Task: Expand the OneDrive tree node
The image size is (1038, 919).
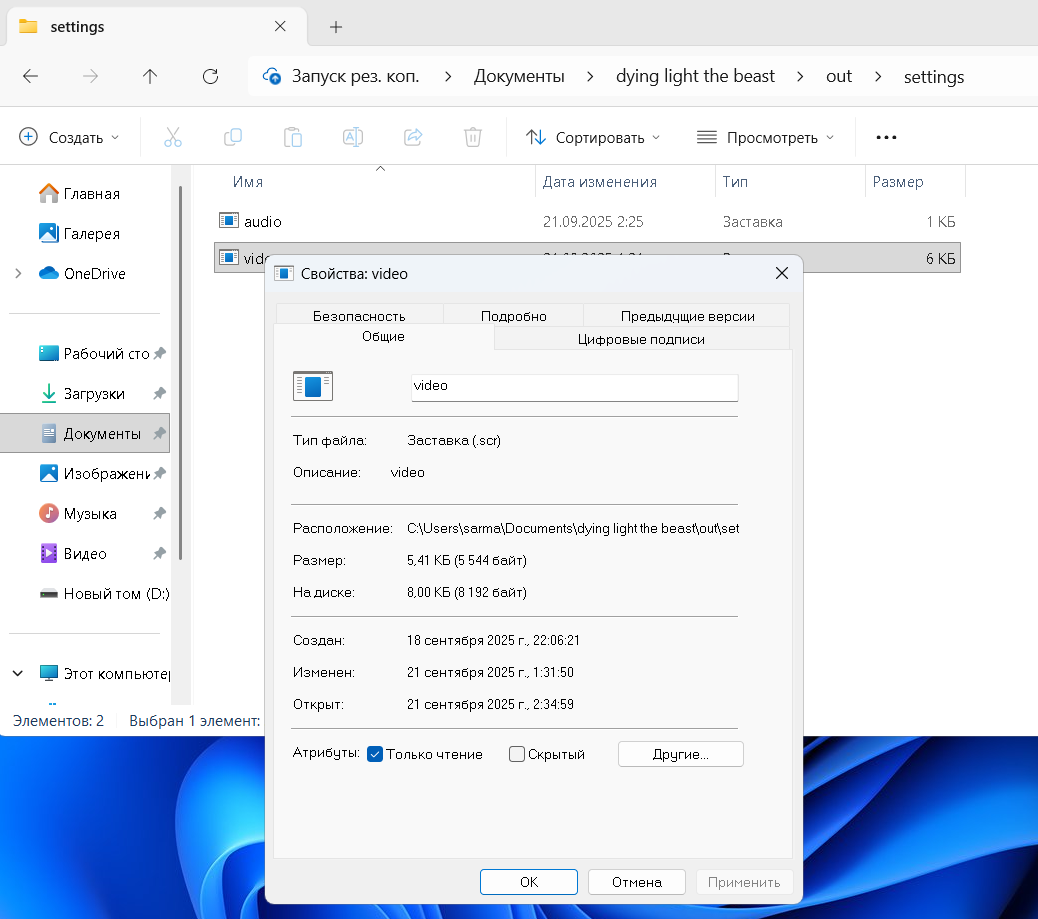Action: tap(18, 273)
